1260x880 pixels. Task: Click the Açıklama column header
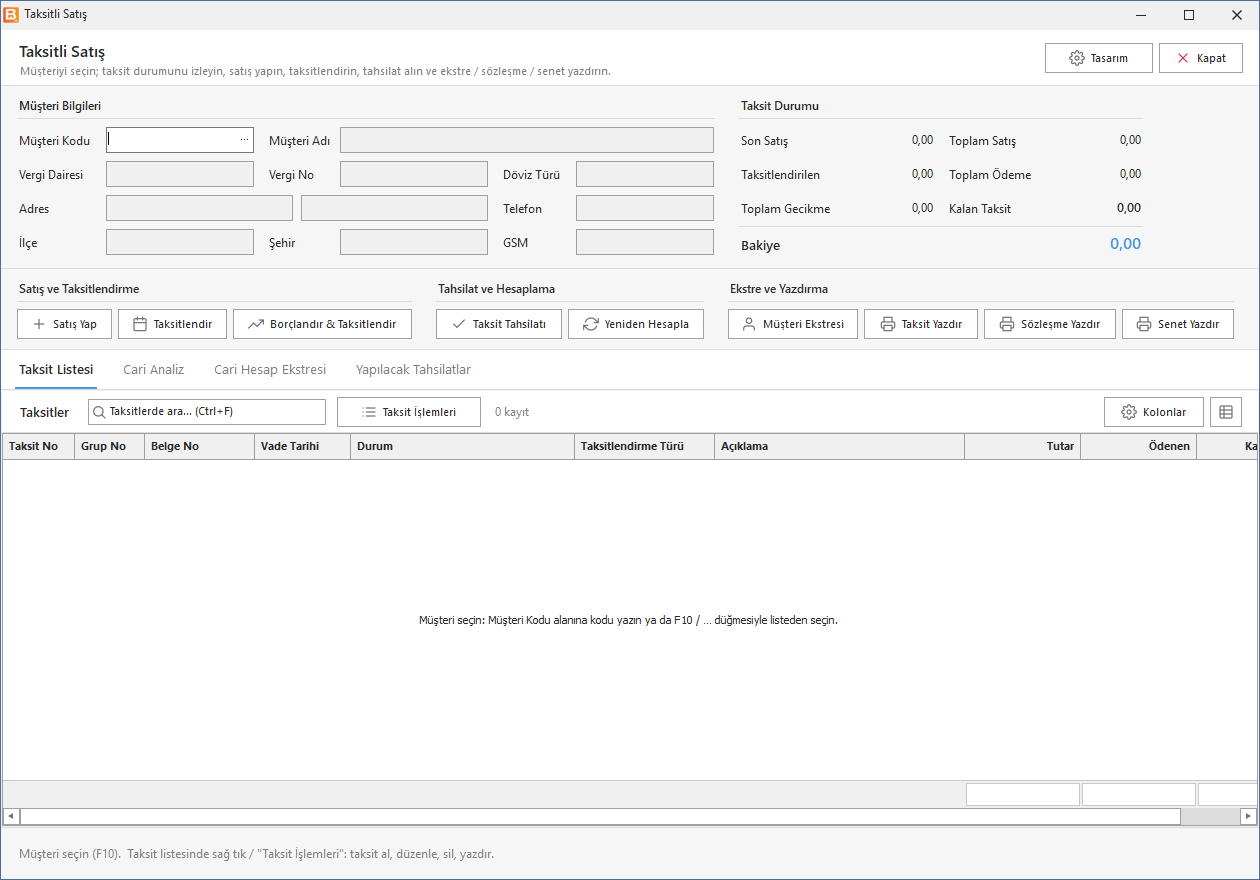click(x=839, y=446)
